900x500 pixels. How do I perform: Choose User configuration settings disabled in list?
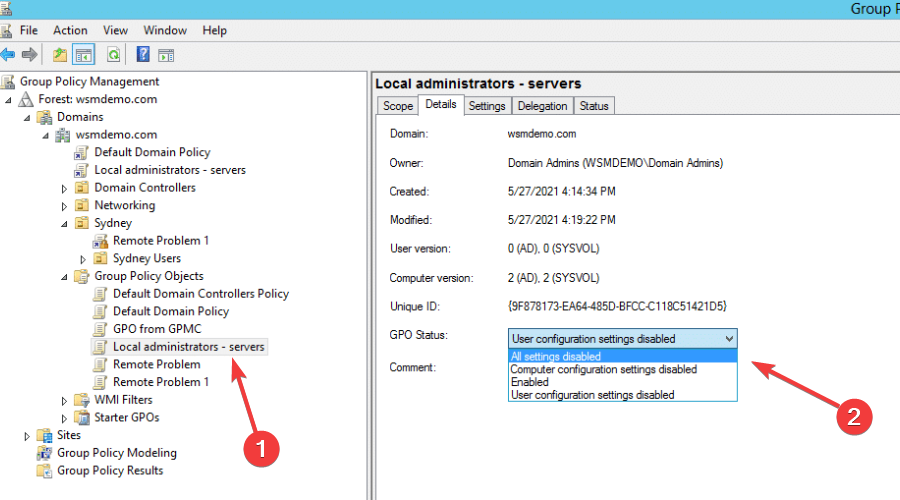pyautogui.click(x=622, y=395)
